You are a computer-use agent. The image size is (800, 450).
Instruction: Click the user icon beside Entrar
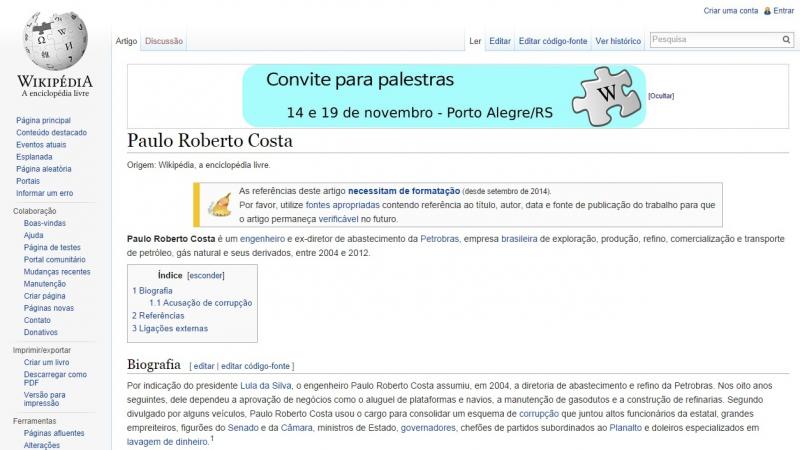coord(767,11)
